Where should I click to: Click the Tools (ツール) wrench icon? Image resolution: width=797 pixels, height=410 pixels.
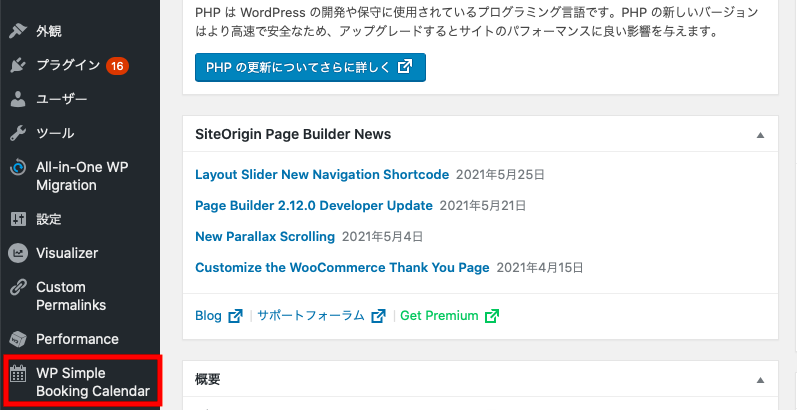(18, 134)
